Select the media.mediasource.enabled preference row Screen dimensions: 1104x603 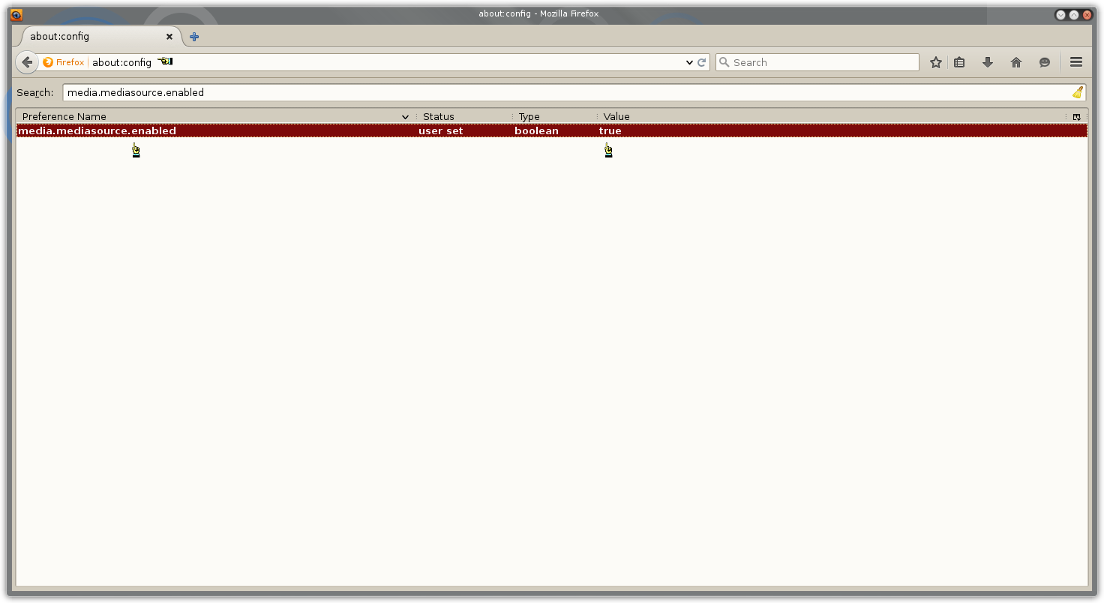(x=552, y=131)
